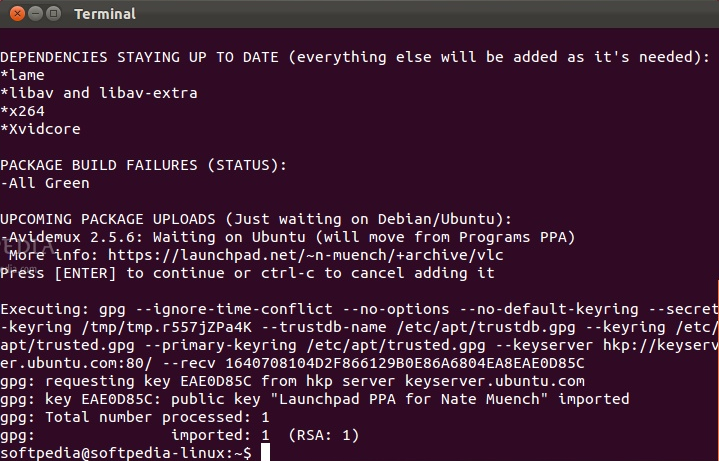Click the softpedia@softpedia-linux prompt text
The height and width of the screenshot is (461, 719).
(x=126, y=453)
